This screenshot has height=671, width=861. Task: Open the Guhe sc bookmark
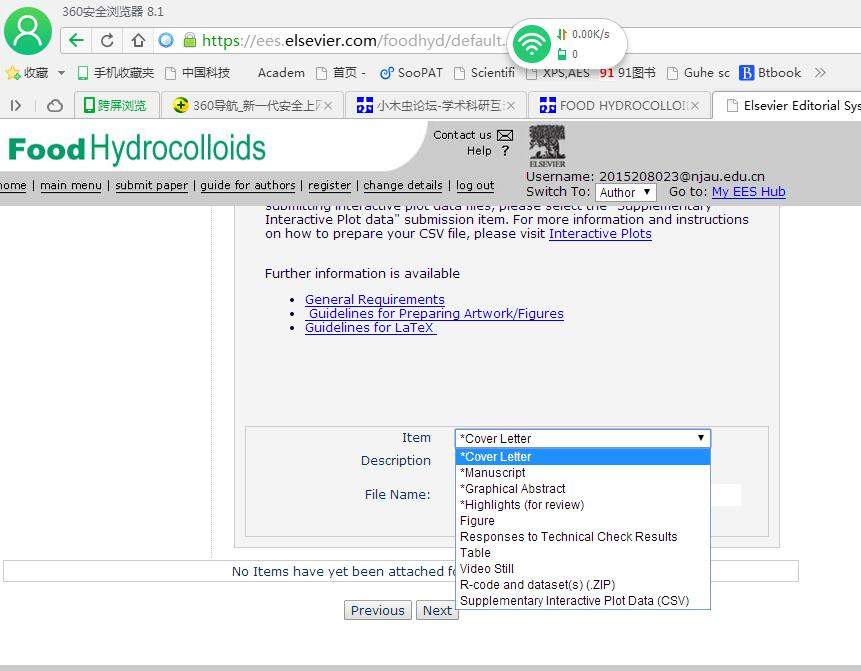pyautogui.click(x=698, y=72)
